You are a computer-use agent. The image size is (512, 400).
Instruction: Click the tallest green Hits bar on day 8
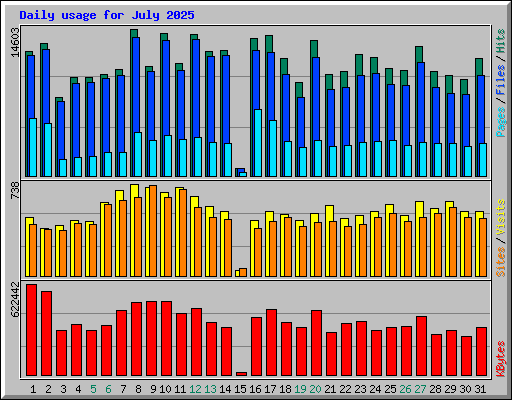coord(134,33)
